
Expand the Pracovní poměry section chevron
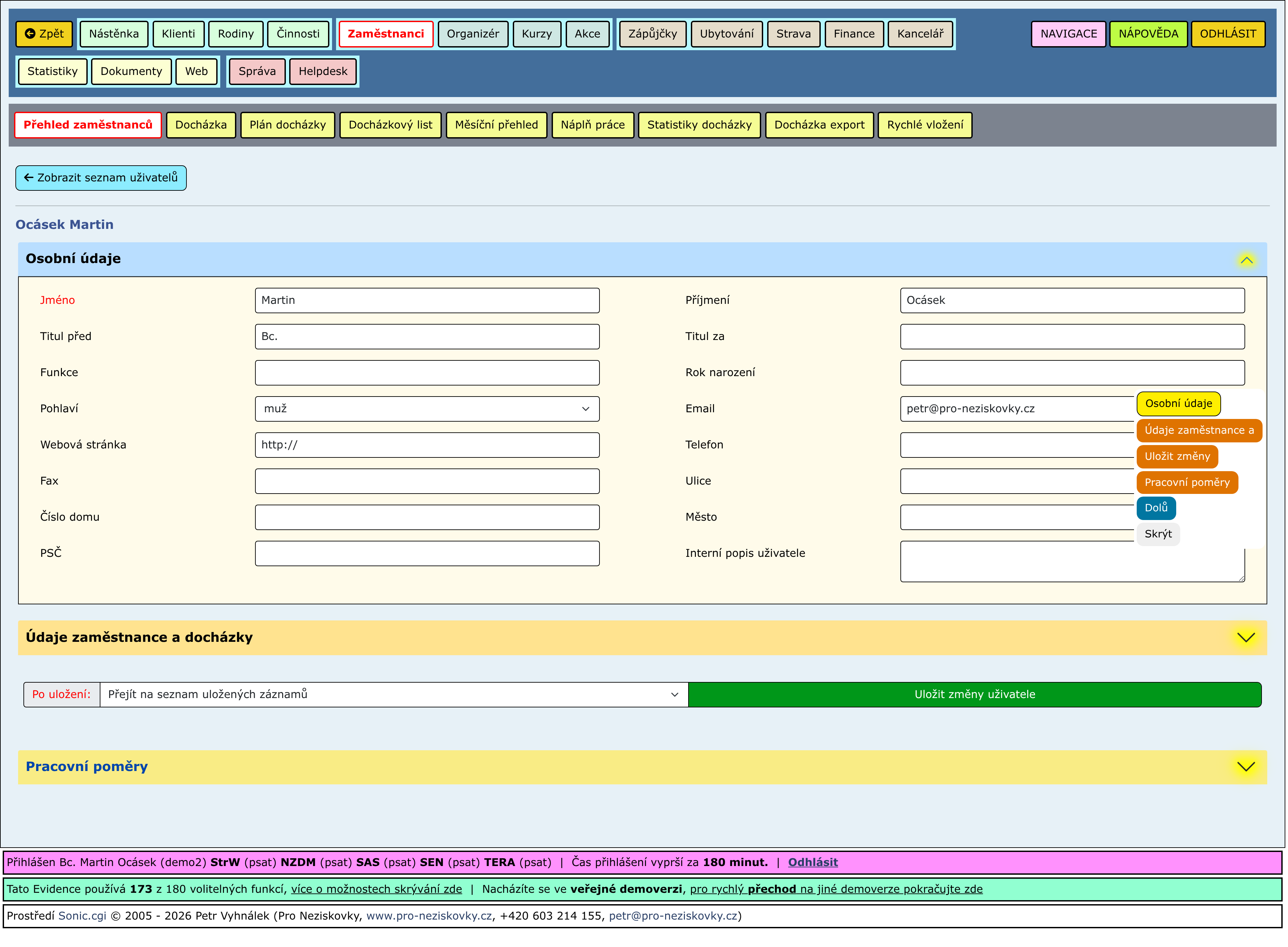tap(1245, 767)
